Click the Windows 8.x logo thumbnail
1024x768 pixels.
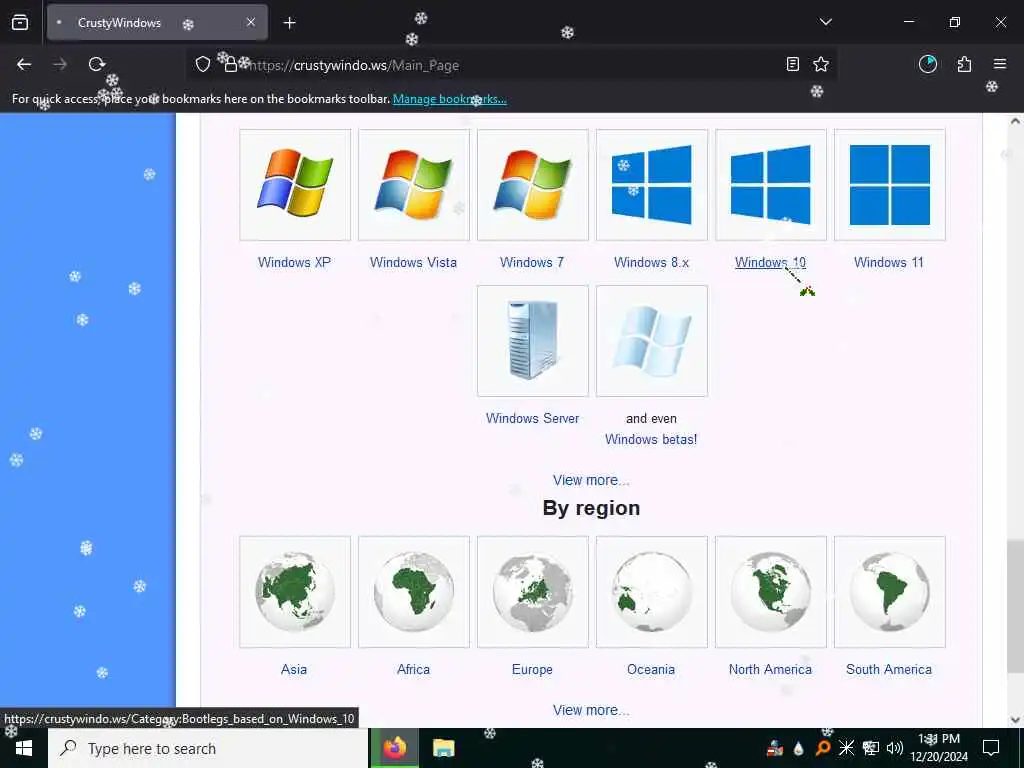[x=652, y=185]
